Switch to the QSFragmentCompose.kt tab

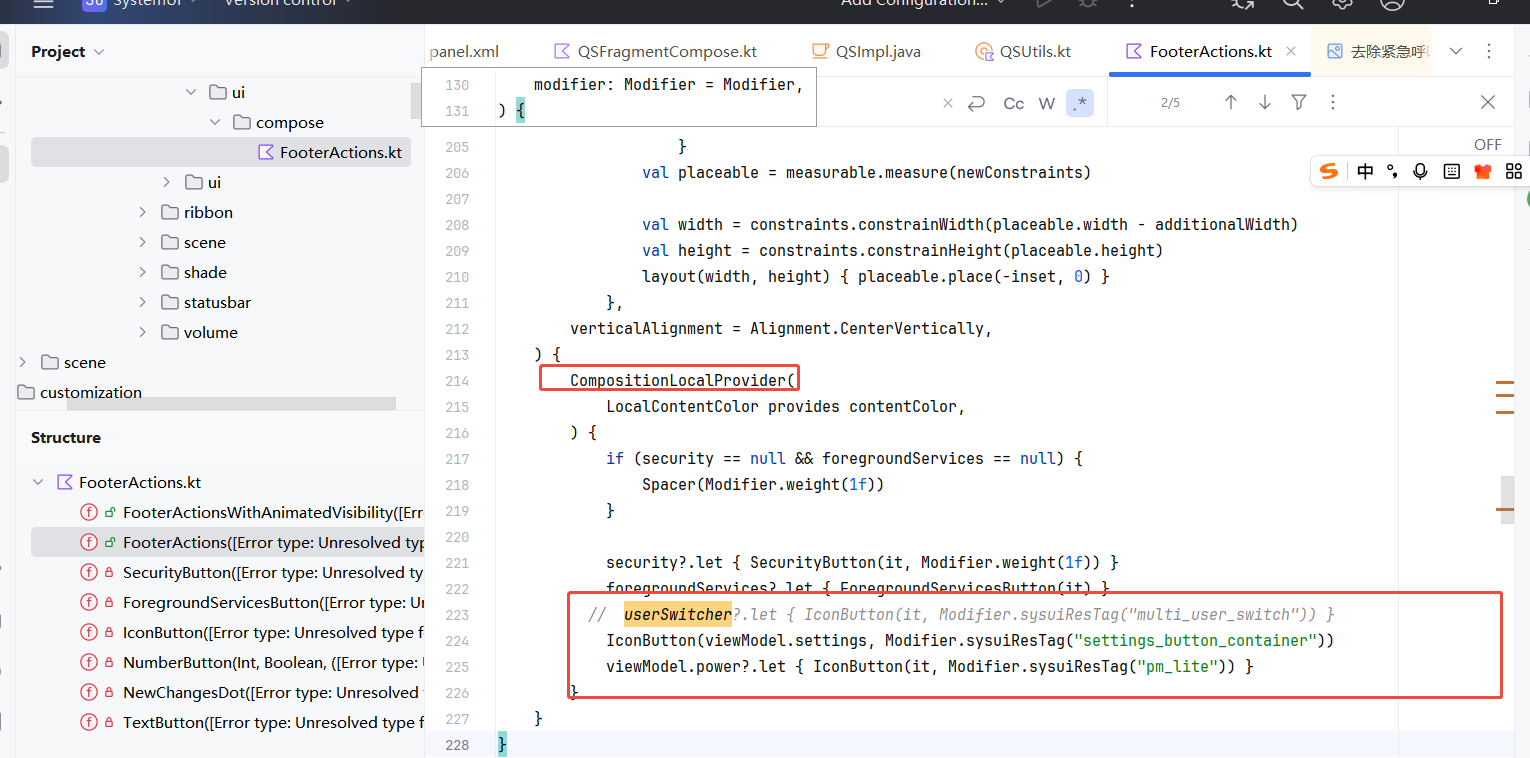click(655, 51)
